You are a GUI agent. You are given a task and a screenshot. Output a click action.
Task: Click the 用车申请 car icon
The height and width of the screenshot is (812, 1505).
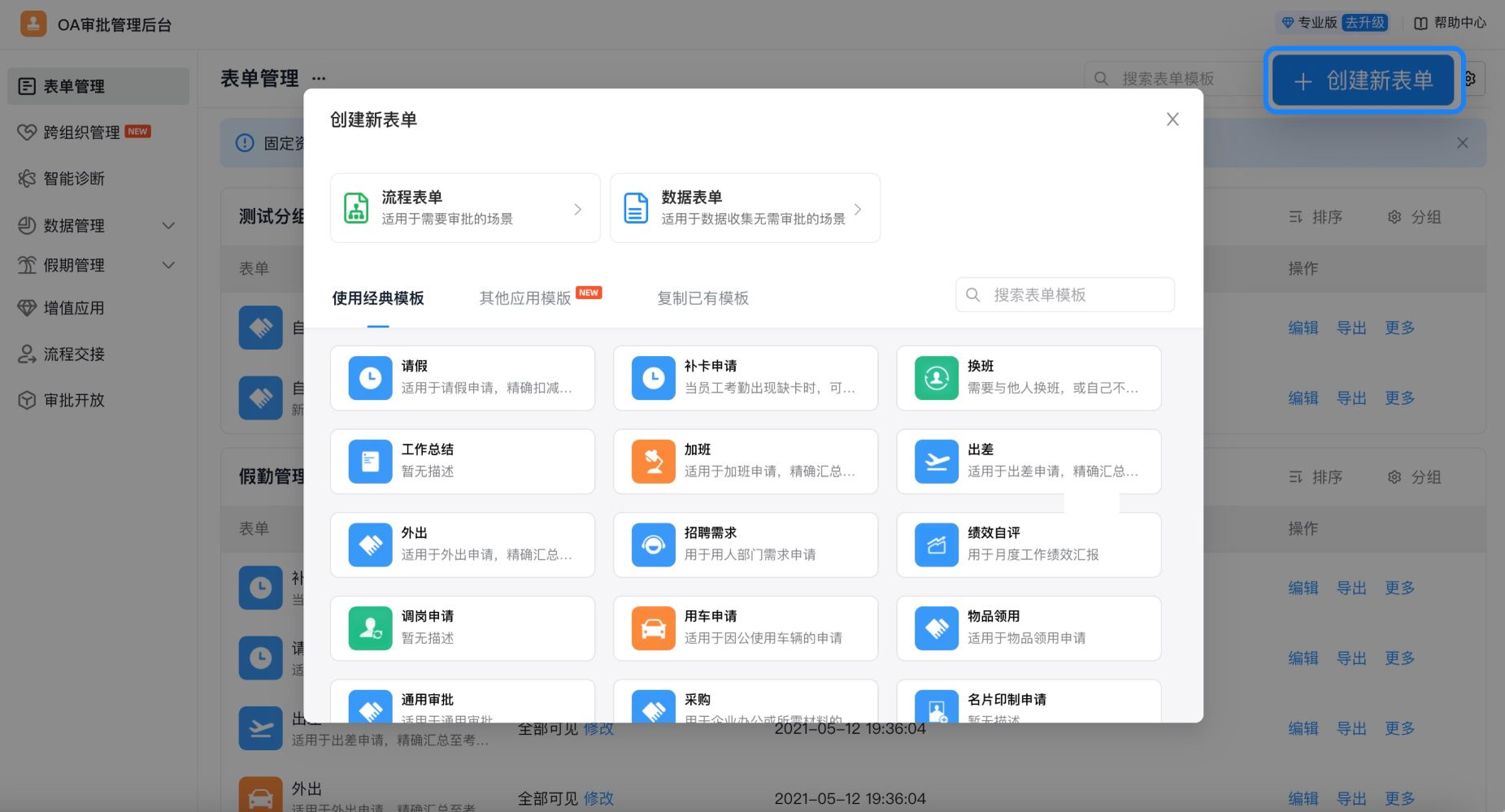click(653, 628)
